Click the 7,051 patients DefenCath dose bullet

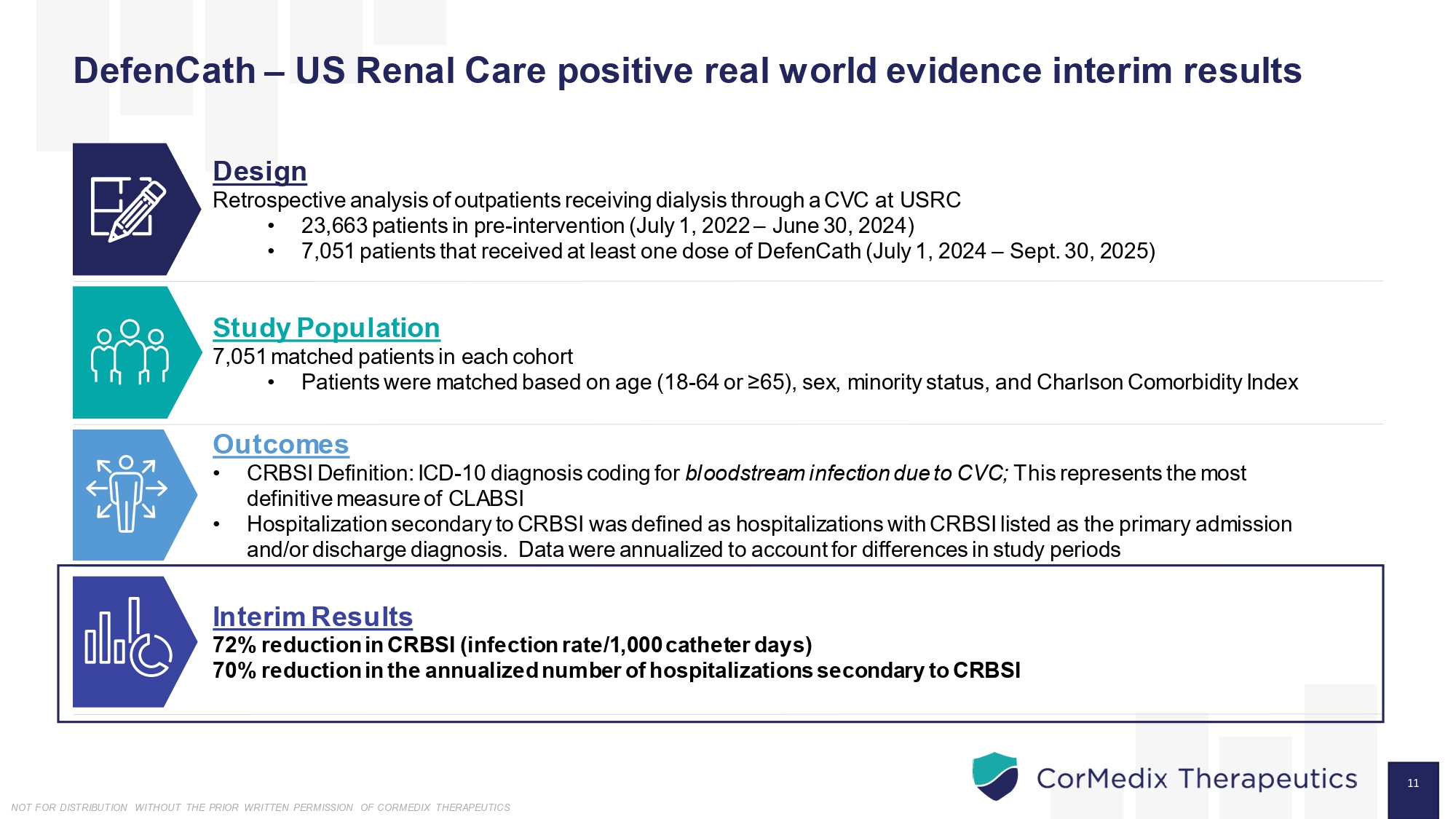[x=727, y=251]
